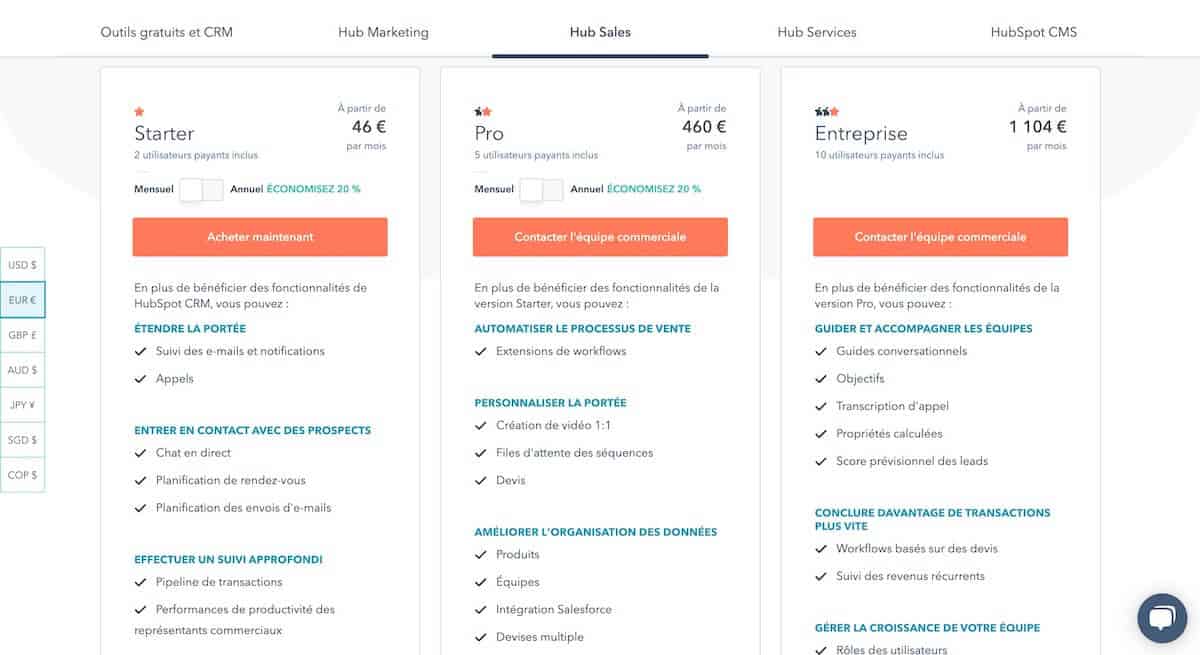Click checkmark next to Extensions de workflows
Viewport: 1200px width, 655px height.
pos(481,352)
